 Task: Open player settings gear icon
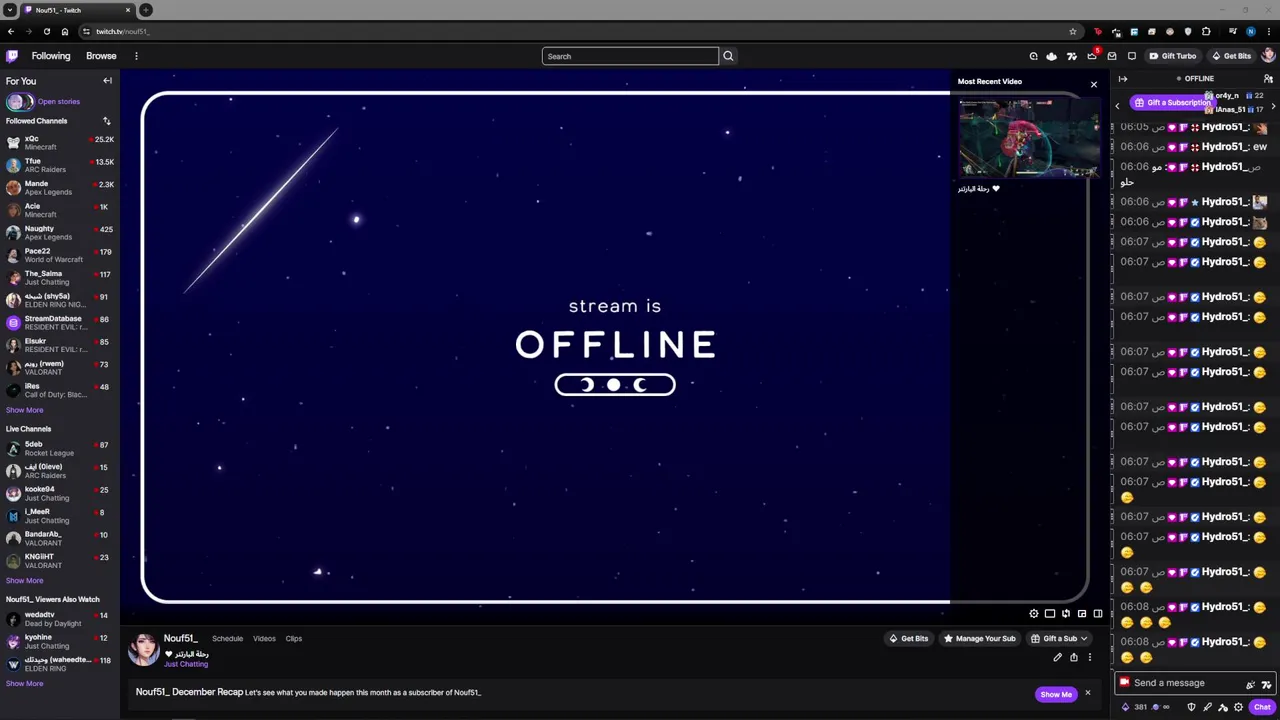(1034, 613)
